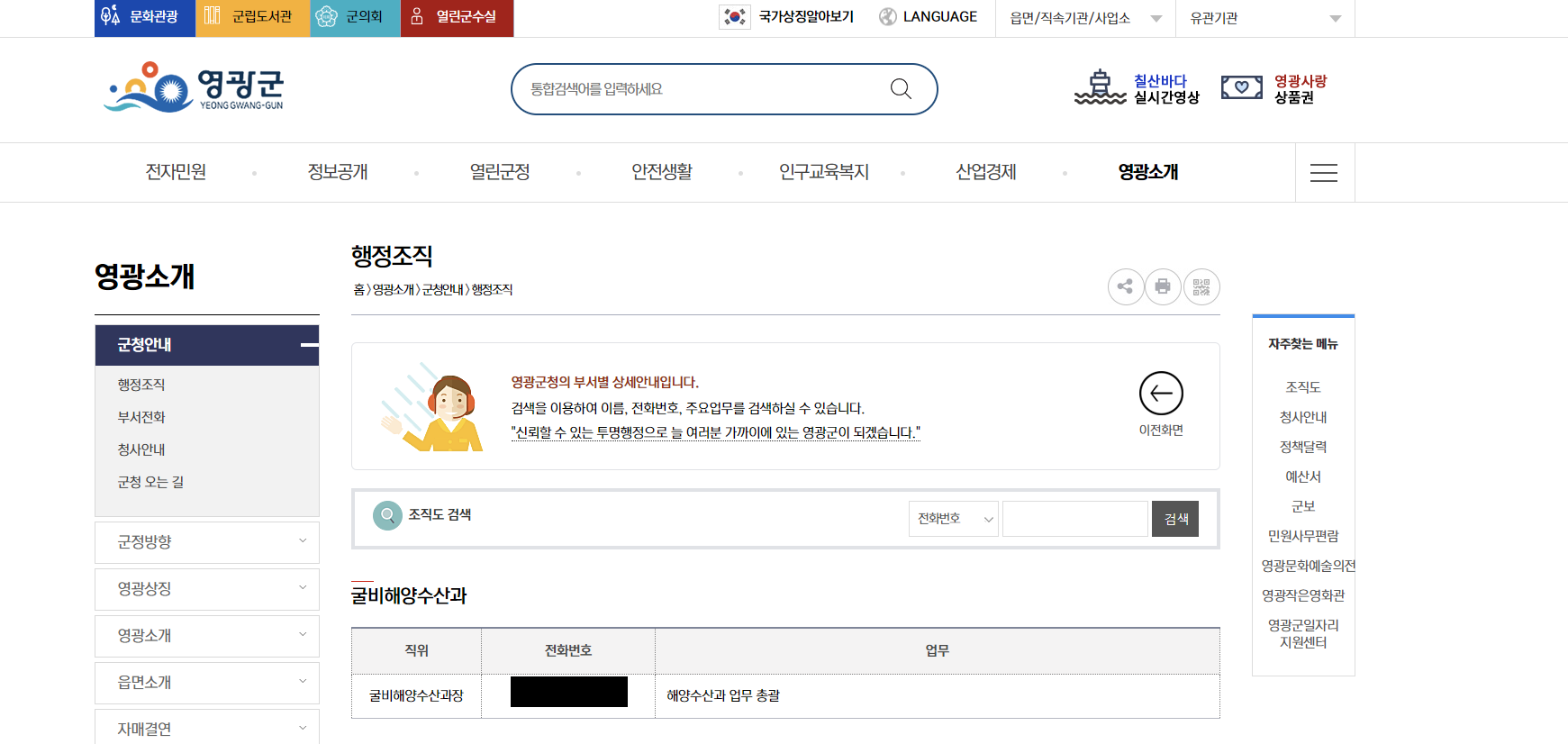
Task: Open 청사안내 in frequent menu
Action: click(x=1303, y=417)
